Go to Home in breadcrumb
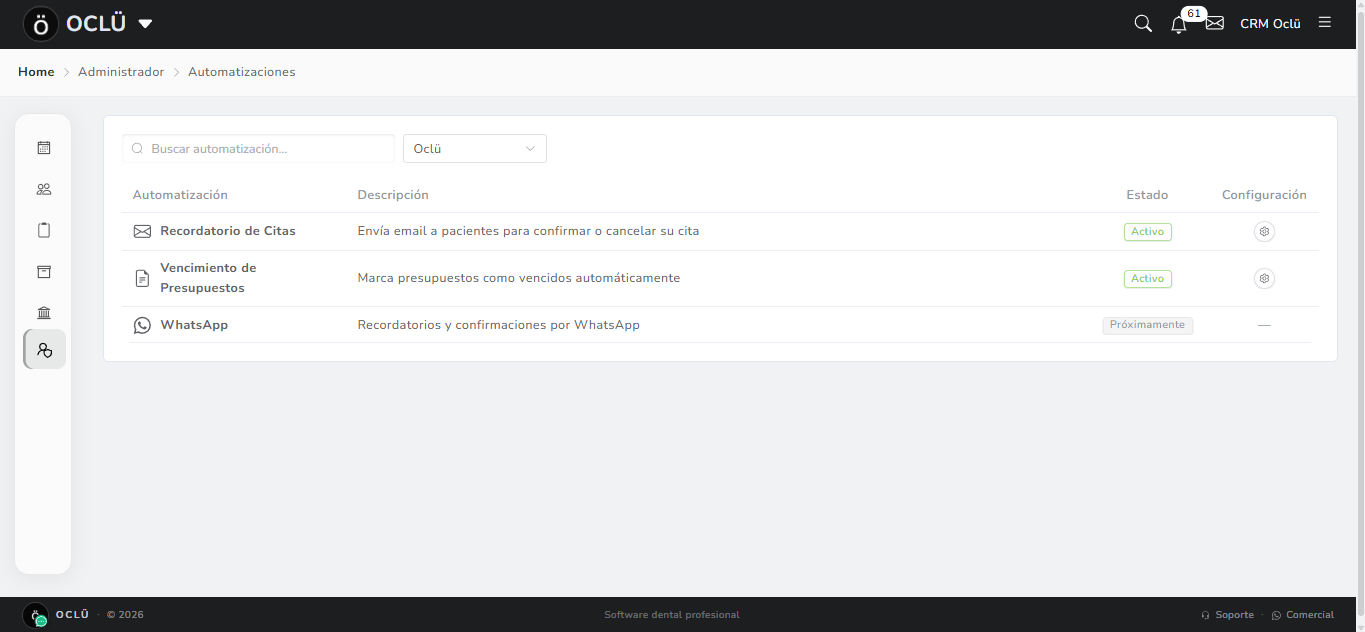 coord(36,72)
